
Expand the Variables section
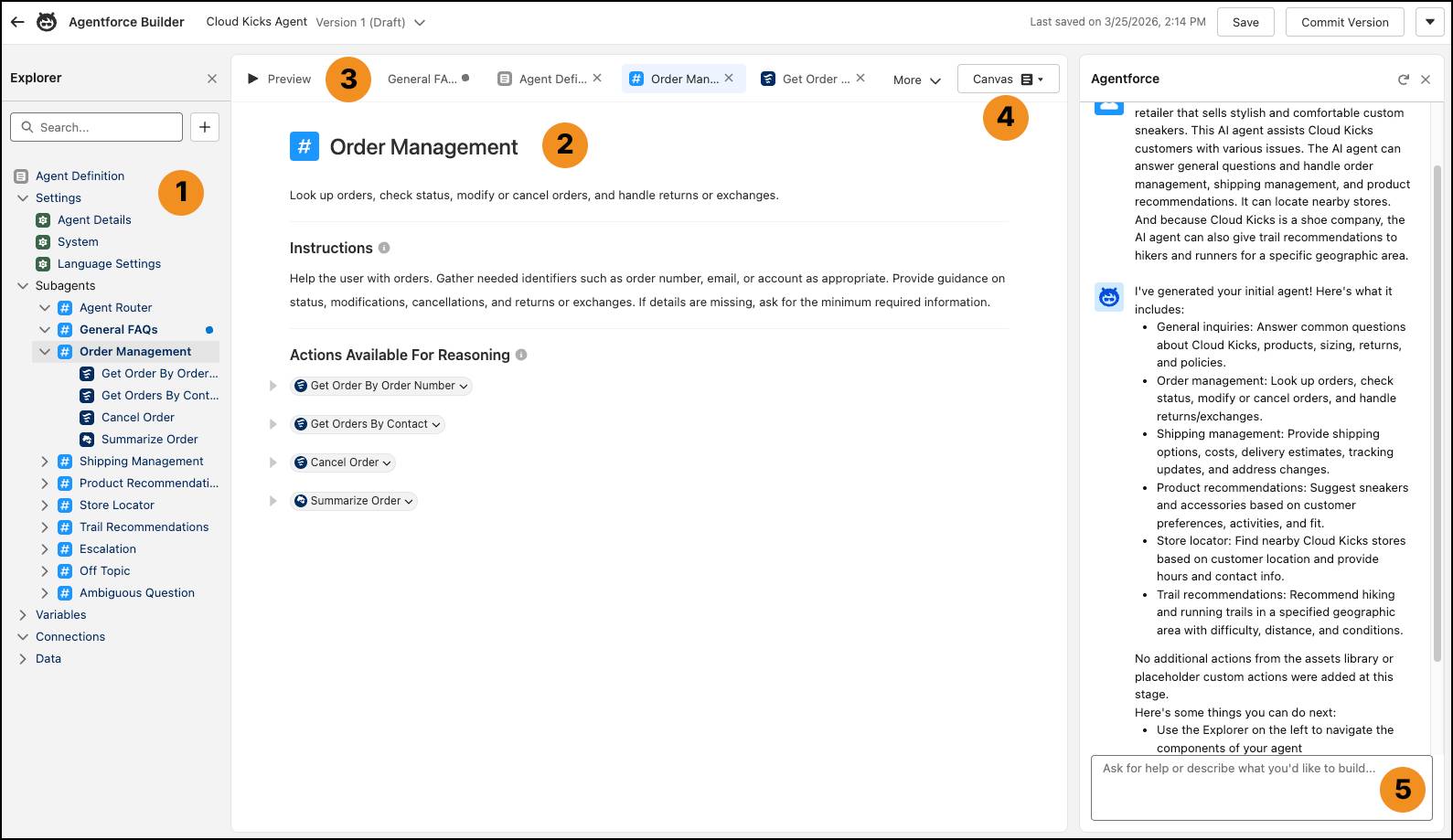coord(23,614)
